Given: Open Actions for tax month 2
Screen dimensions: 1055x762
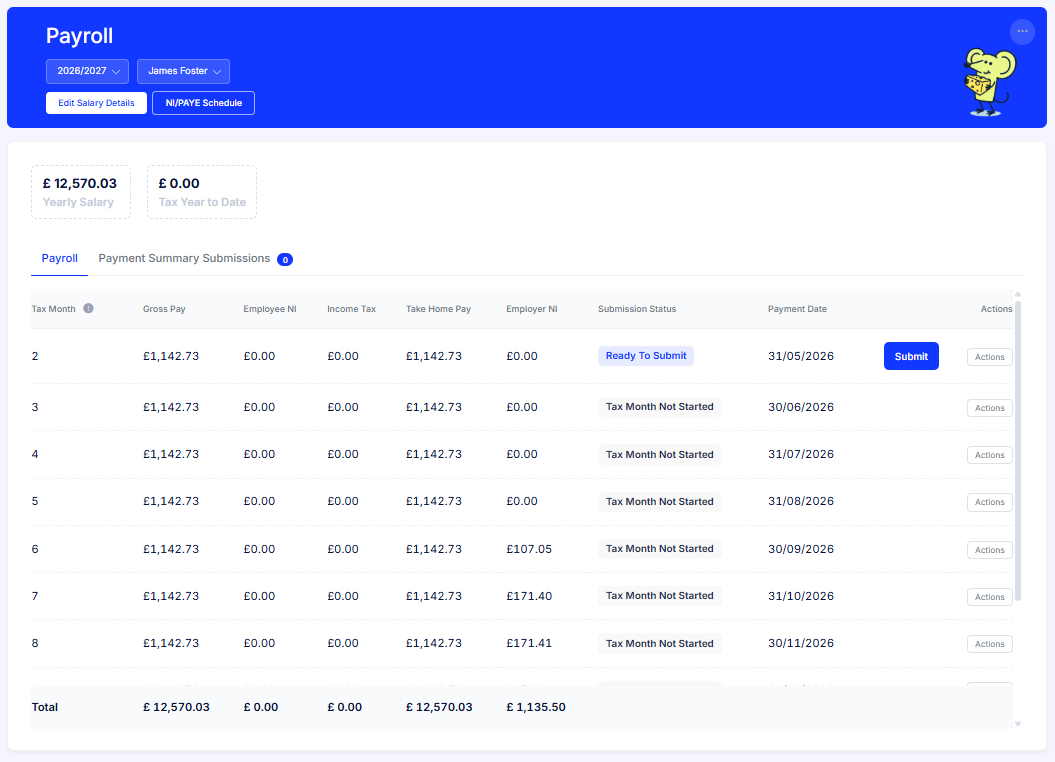Looking at the screenshot, I should coord(989,357).
